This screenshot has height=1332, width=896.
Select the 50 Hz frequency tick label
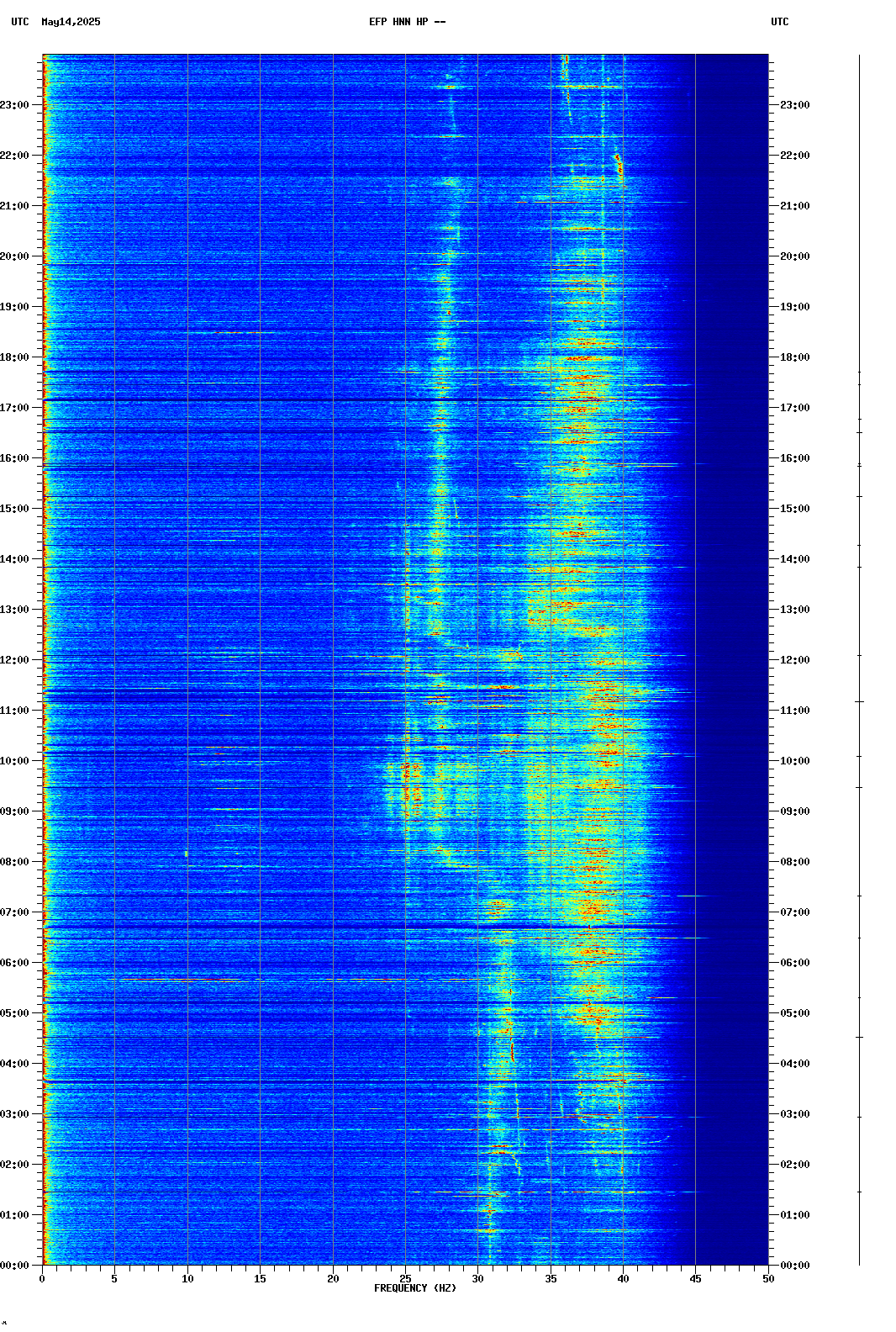(x=768, y=1279)
